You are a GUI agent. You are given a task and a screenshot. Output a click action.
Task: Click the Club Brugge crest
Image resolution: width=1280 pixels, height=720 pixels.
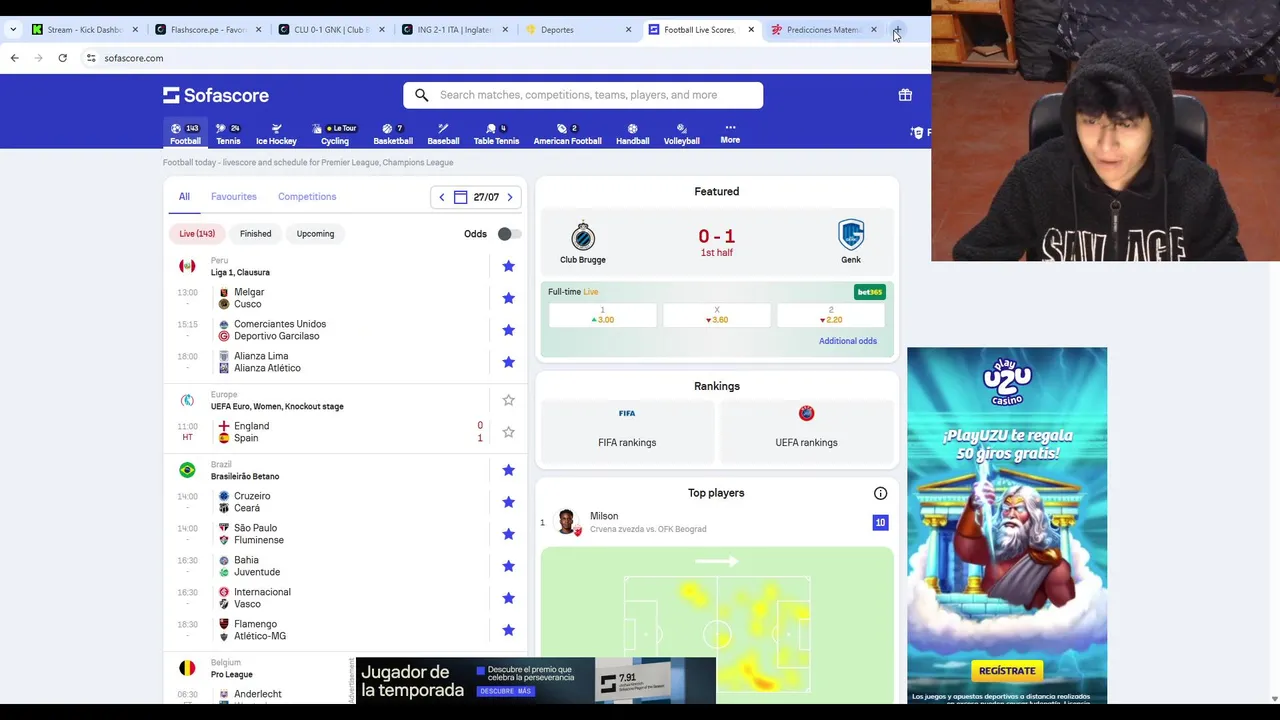[583, 236]
